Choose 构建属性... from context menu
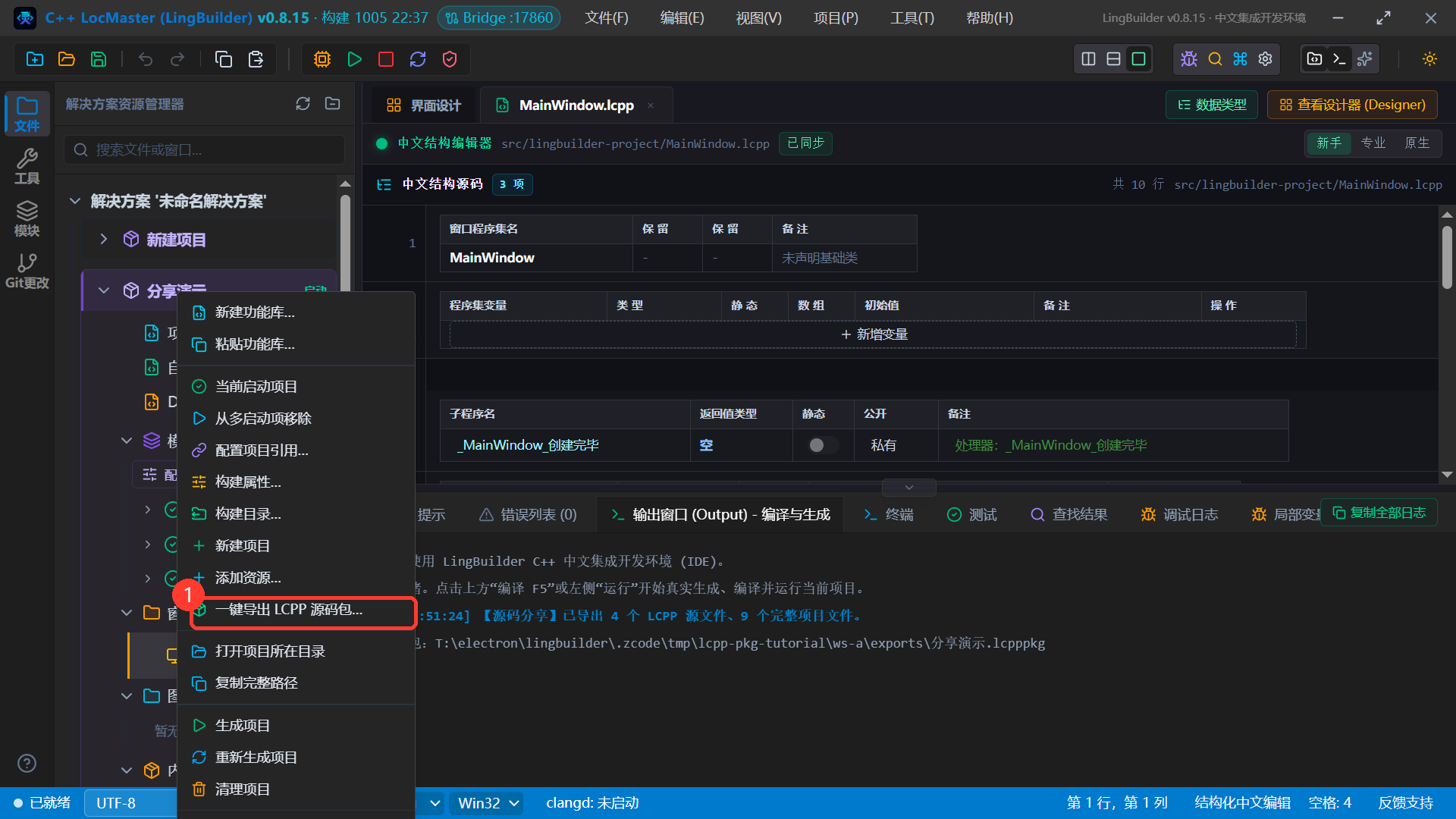This screenshot has height=819, width=1456. click(x=296, y=482)
